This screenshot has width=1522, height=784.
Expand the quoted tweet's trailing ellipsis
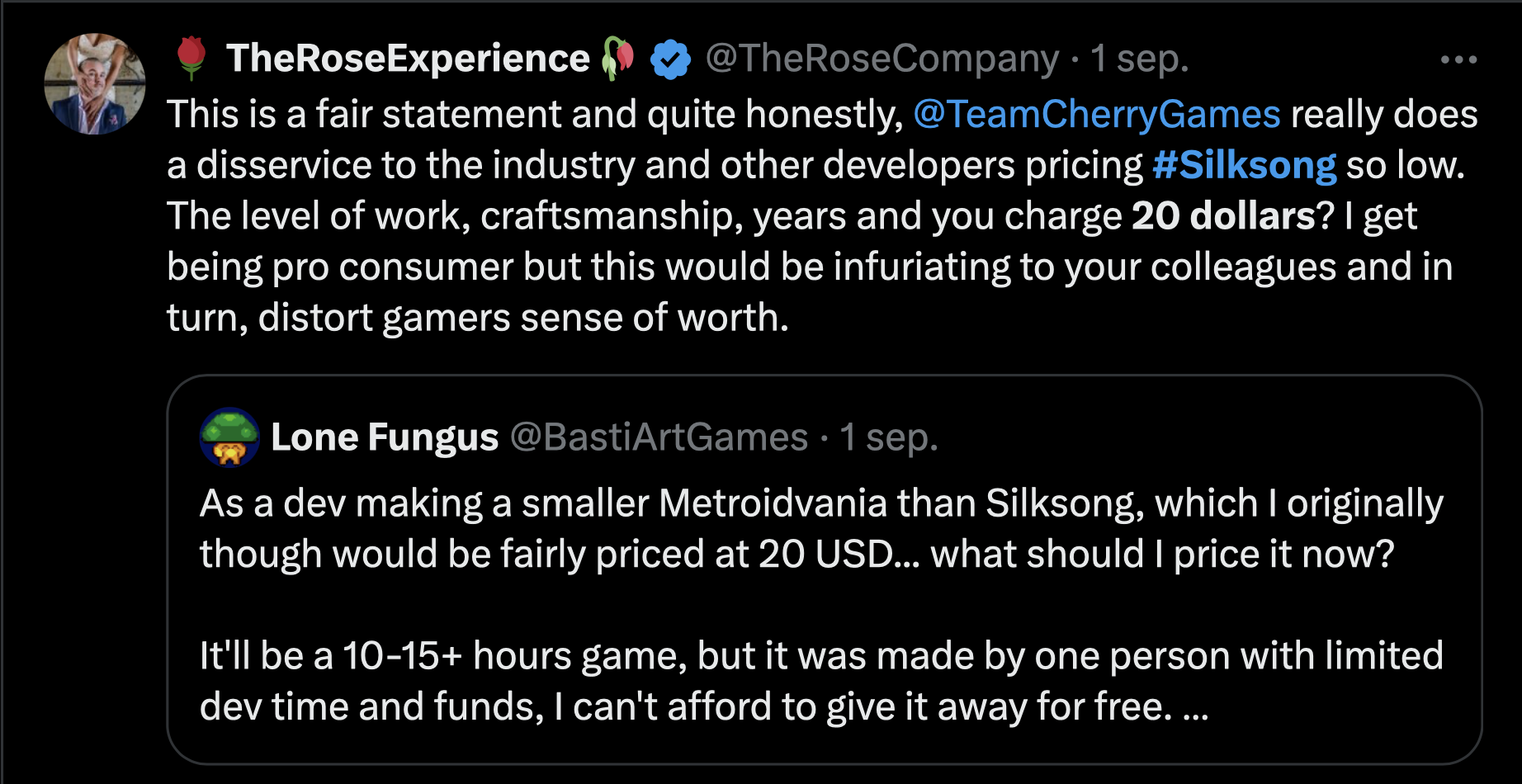[x=1196, y=708]
